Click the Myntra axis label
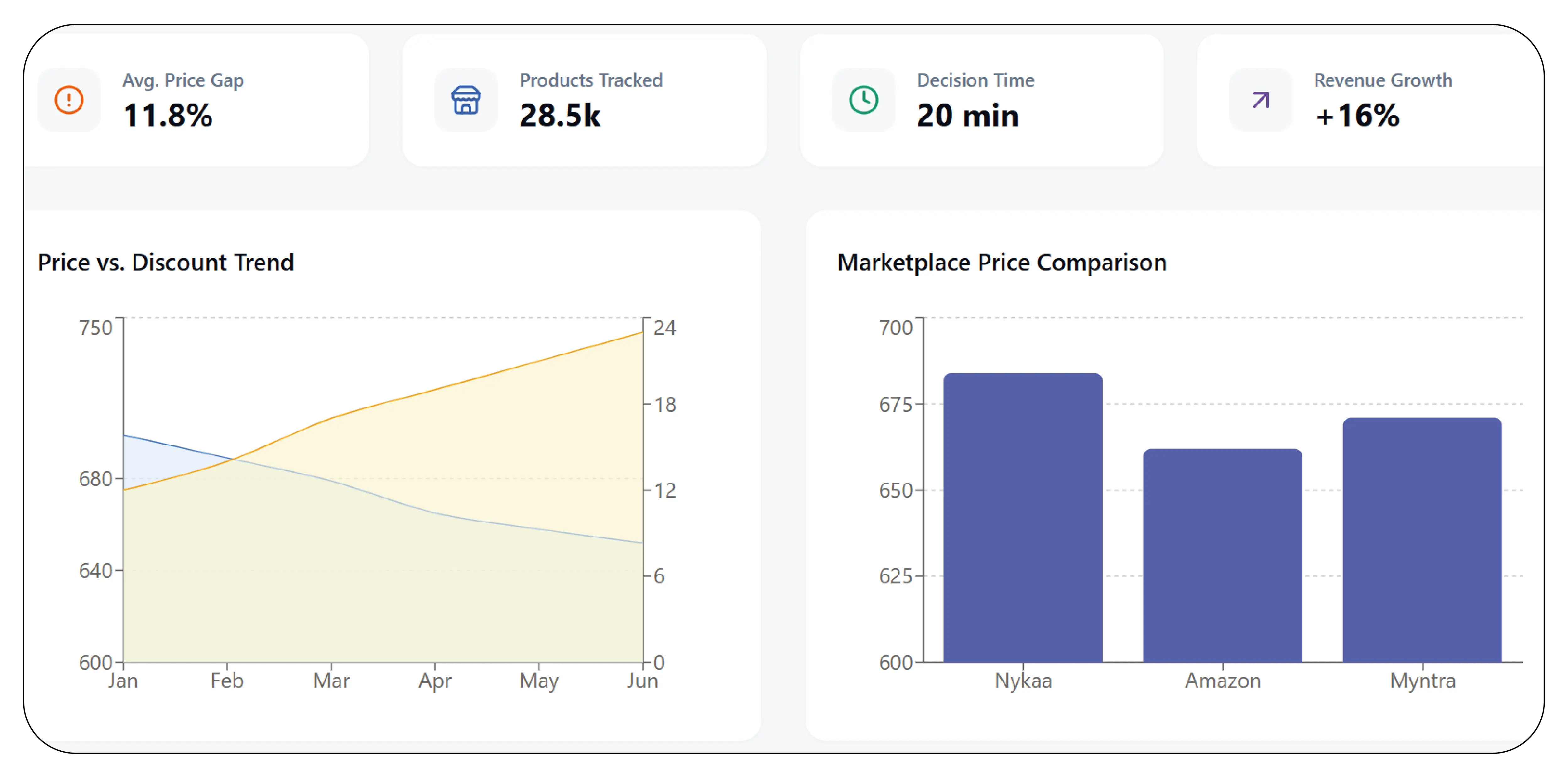1568x778 pixels. [x=1423, y=681]
